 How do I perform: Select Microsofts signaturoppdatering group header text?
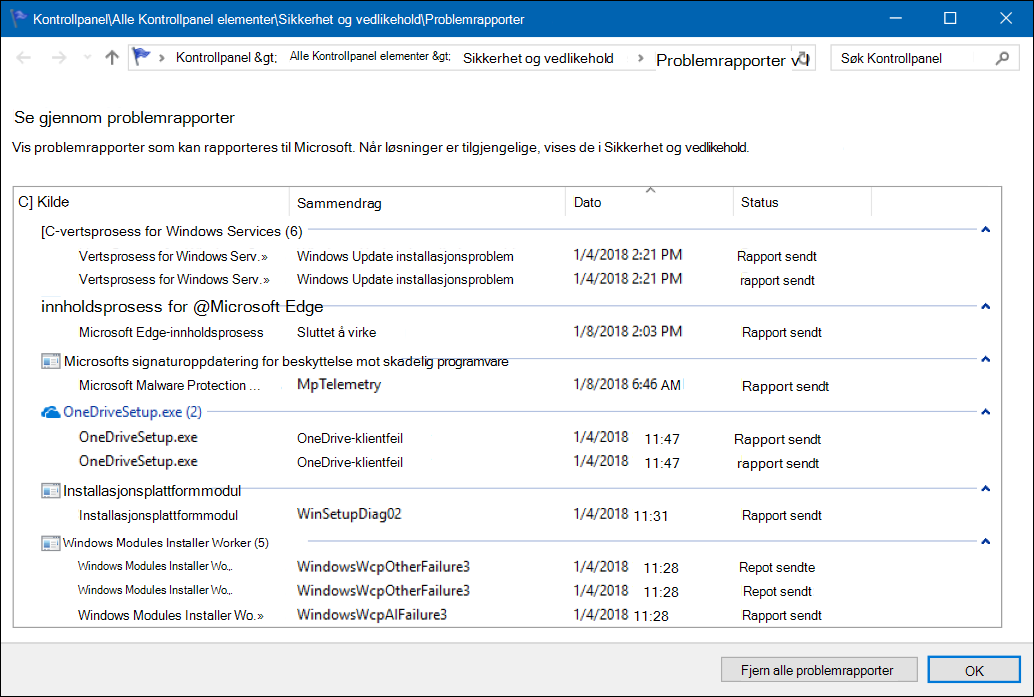pos(286,361)
